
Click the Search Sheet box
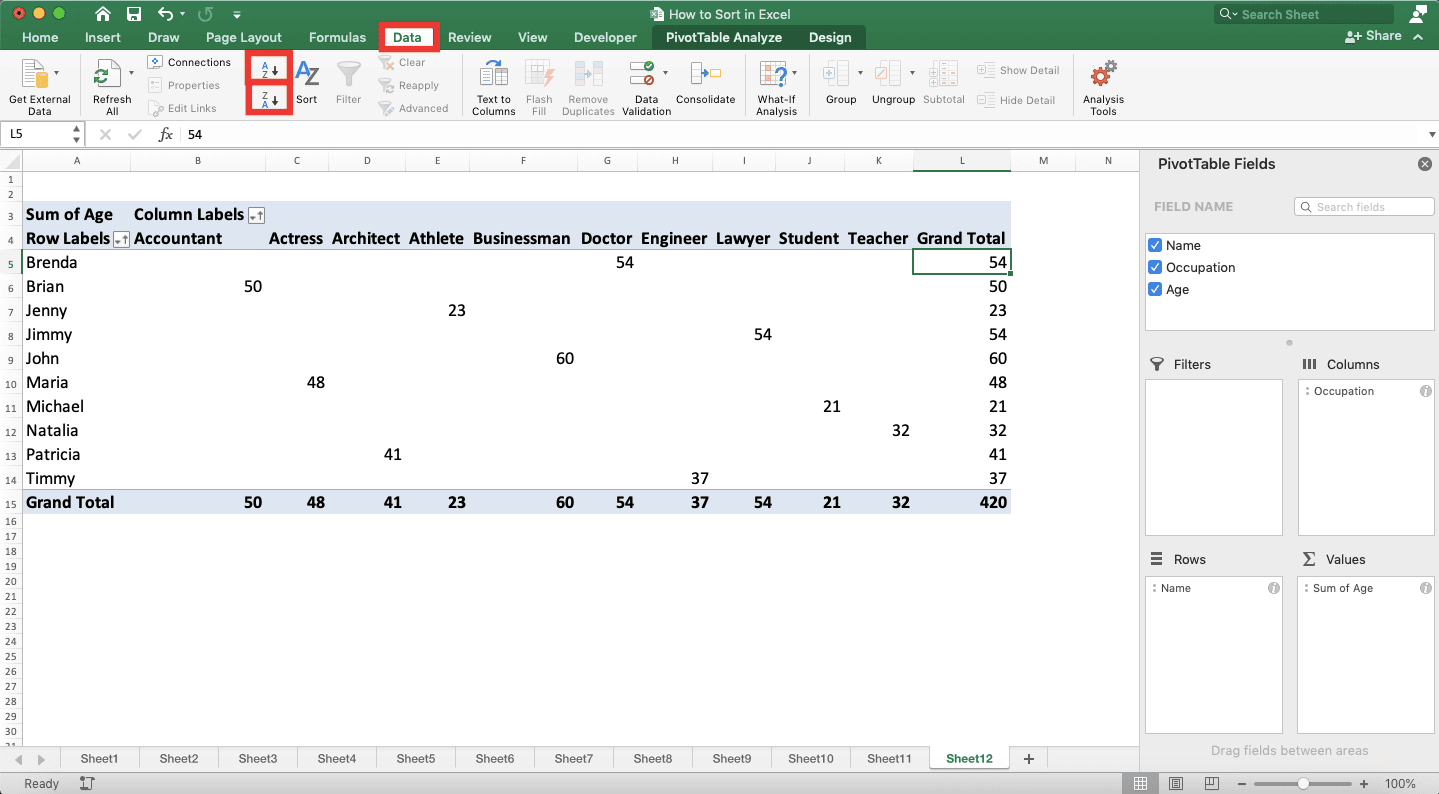point(1304,14)
